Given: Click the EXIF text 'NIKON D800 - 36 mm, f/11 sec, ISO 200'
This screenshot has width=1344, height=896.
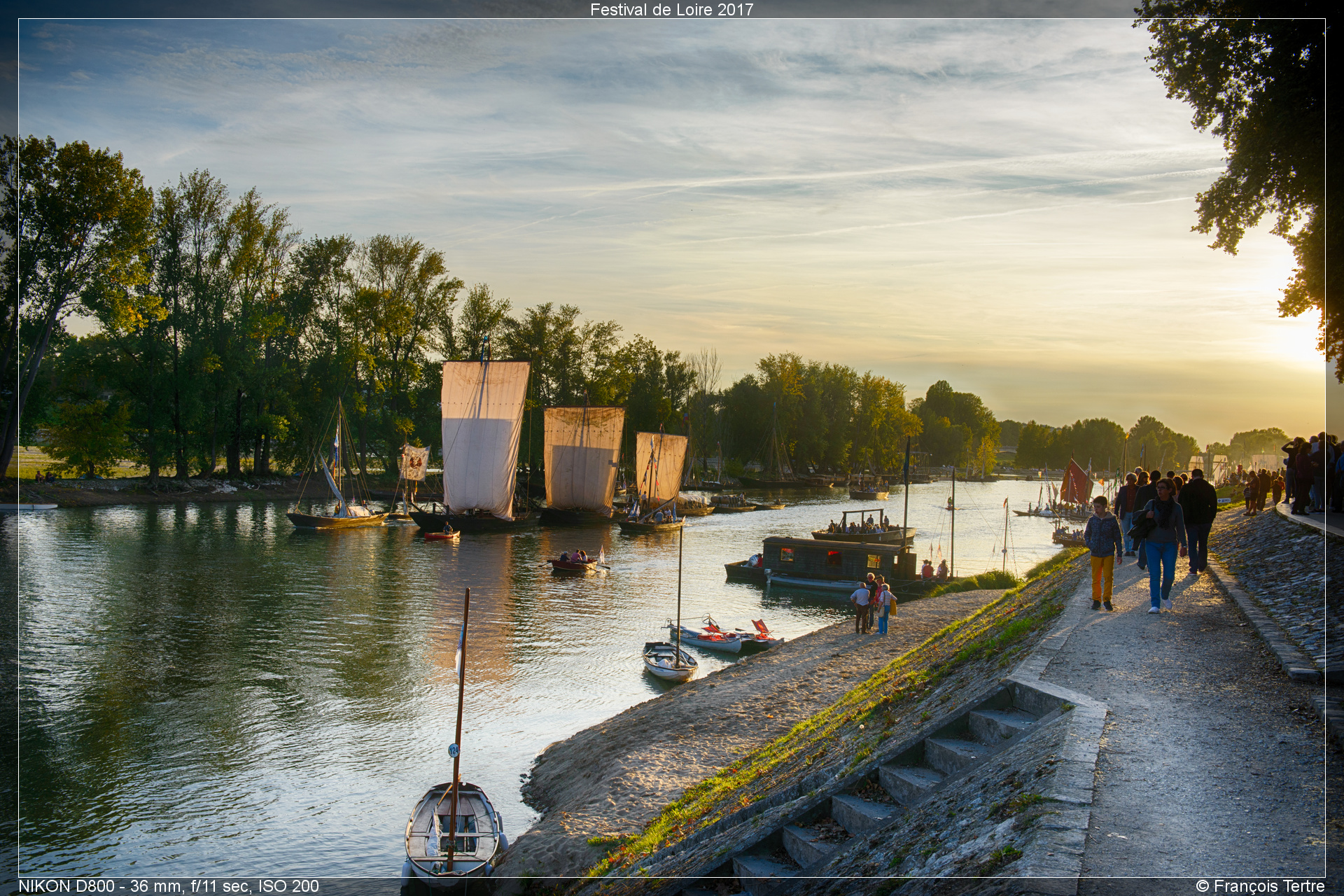Looking at the screenshot, I should click(x=169, y=886).
